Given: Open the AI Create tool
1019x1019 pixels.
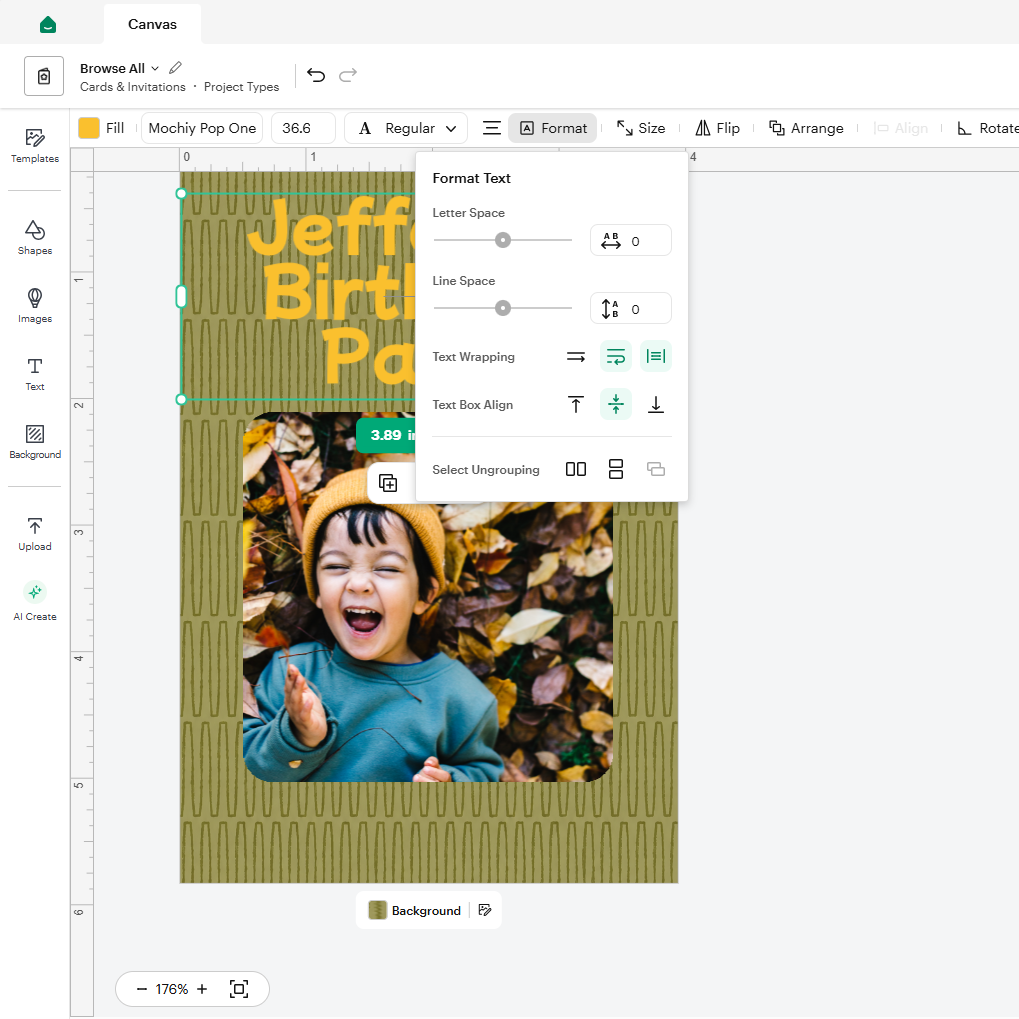Looking at the screenshot, I should point(35,601).
